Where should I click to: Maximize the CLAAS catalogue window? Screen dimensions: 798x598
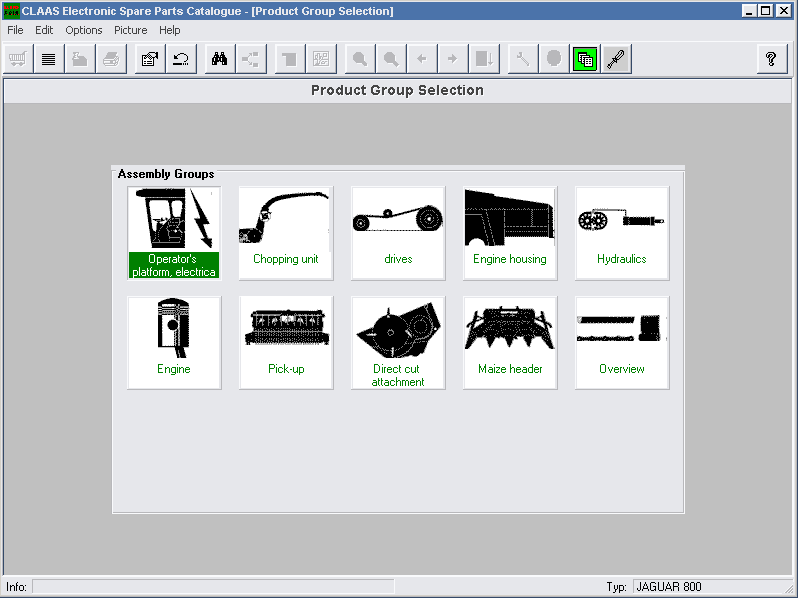pos(765,11)
